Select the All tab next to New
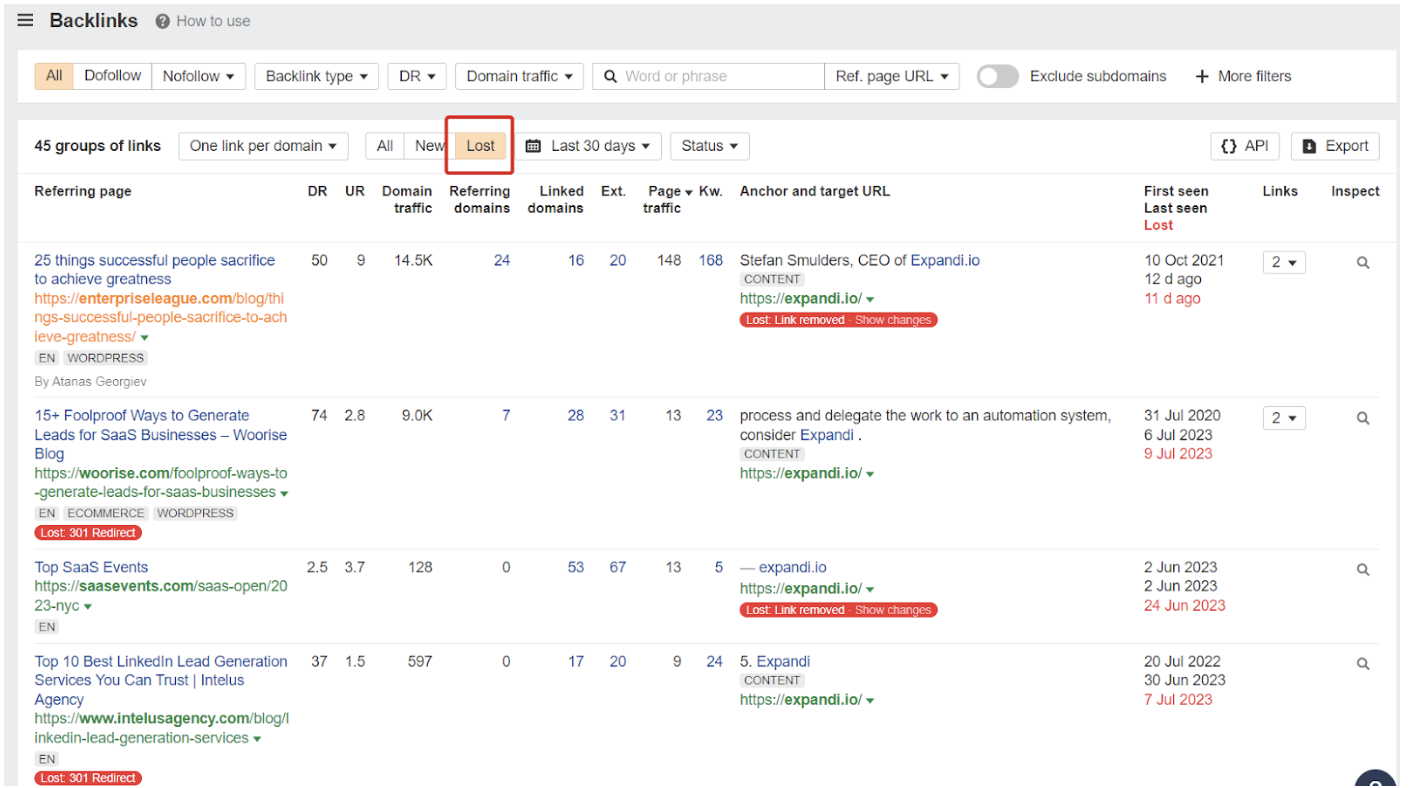1414x788 pixels. 385,146
